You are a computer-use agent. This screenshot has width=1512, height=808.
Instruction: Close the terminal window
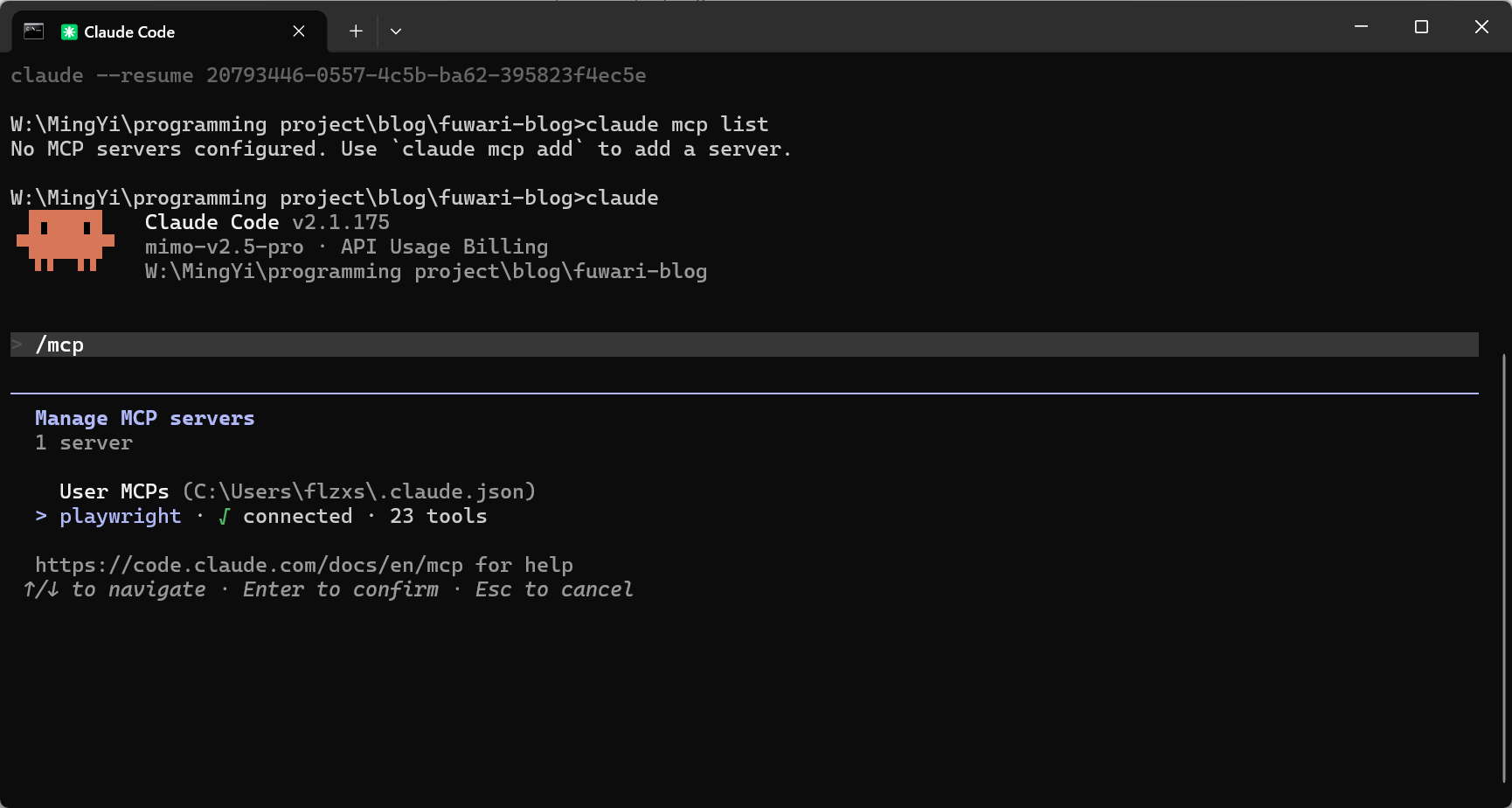point(1481,27)
